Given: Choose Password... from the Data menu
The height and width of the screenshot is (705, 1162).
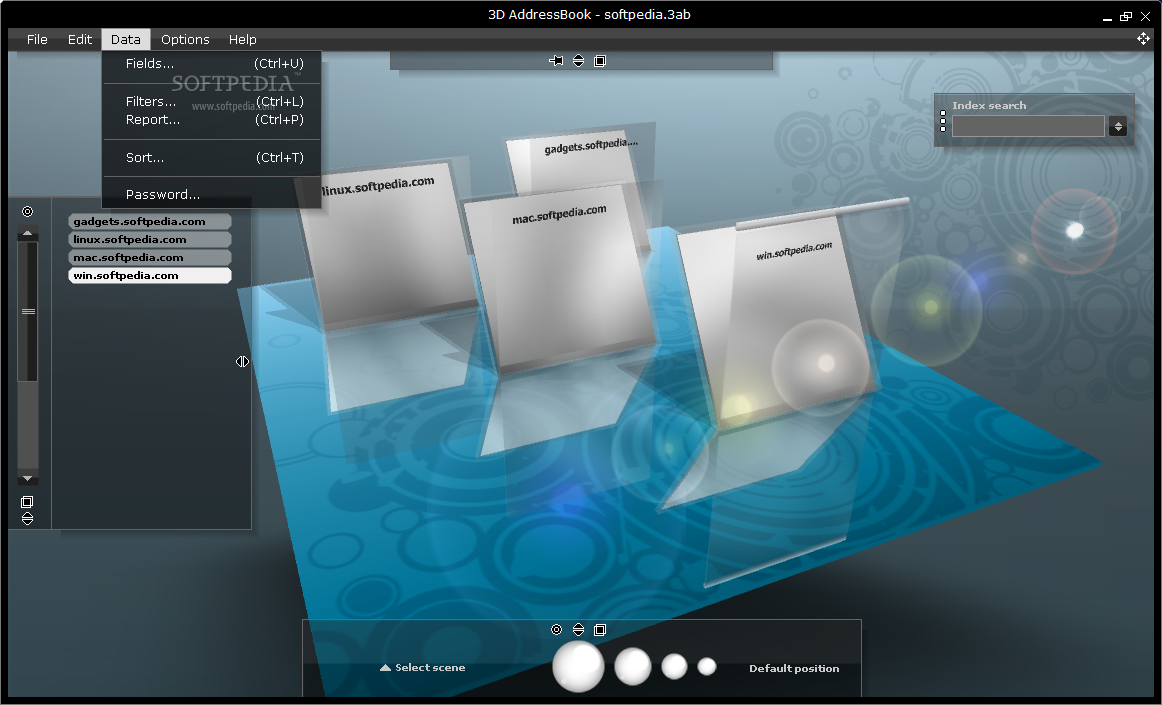Looking at the screenshot, I should pos(211,194).
